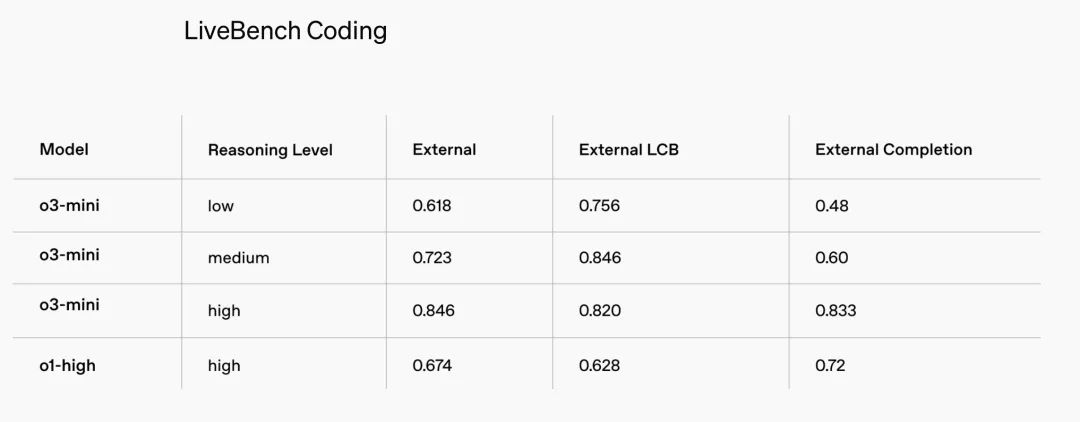
Task: Select the 0.48 External Completion value
Action: 832,206
